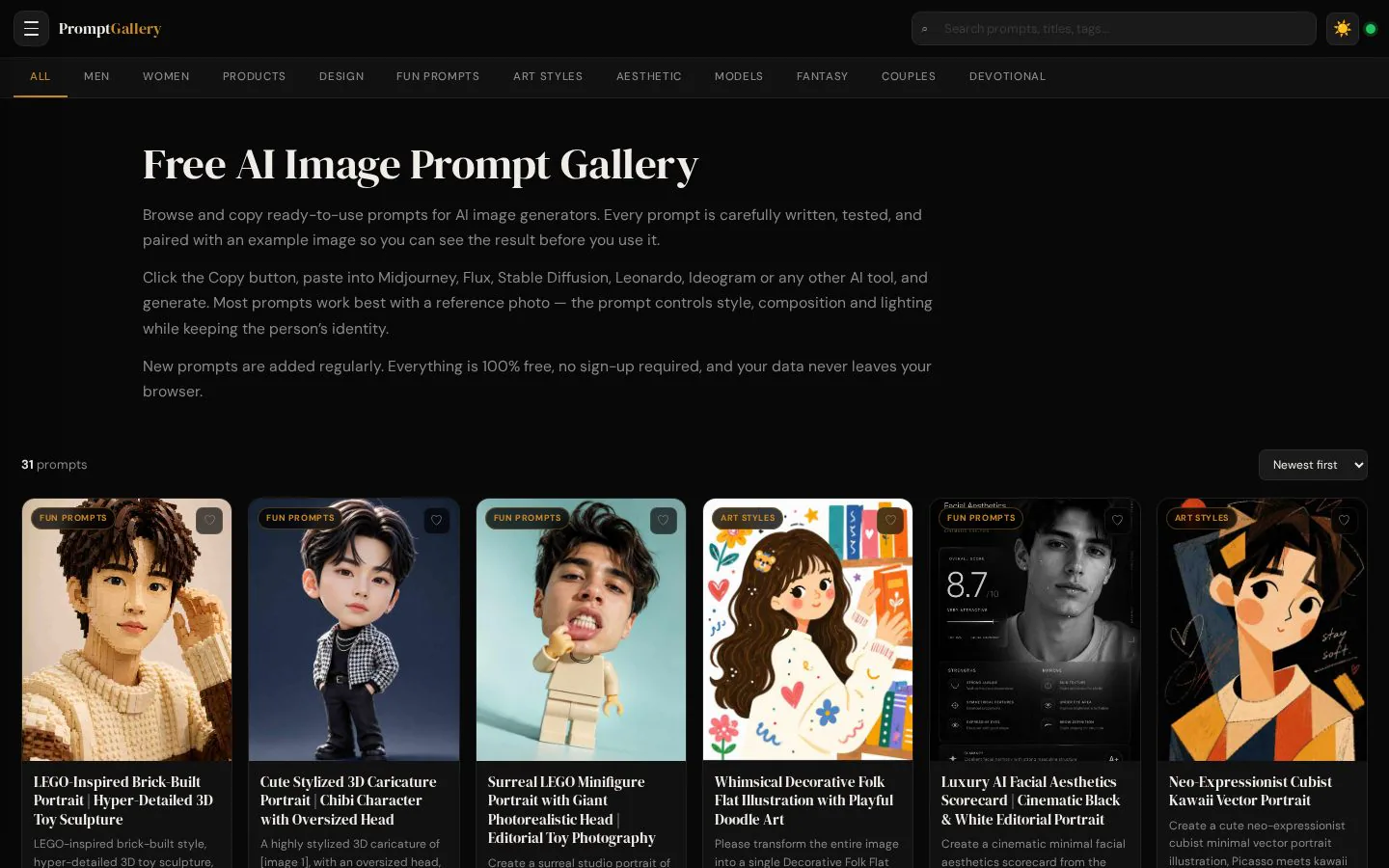
Task: Click the FUN PROMPTS badge on LEGO brick card
Action: pos(73,518)
